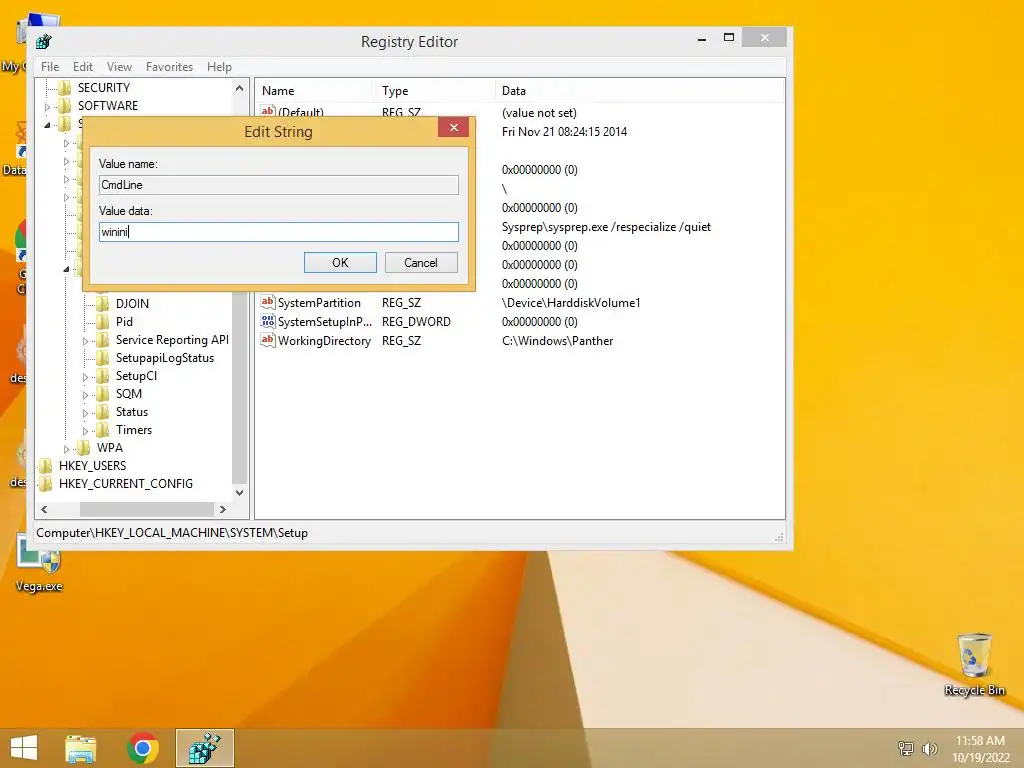Screen dimensions: 1024x768
Task: Click the SystemSetupInP... DWORD value icon
Action: 268,321
